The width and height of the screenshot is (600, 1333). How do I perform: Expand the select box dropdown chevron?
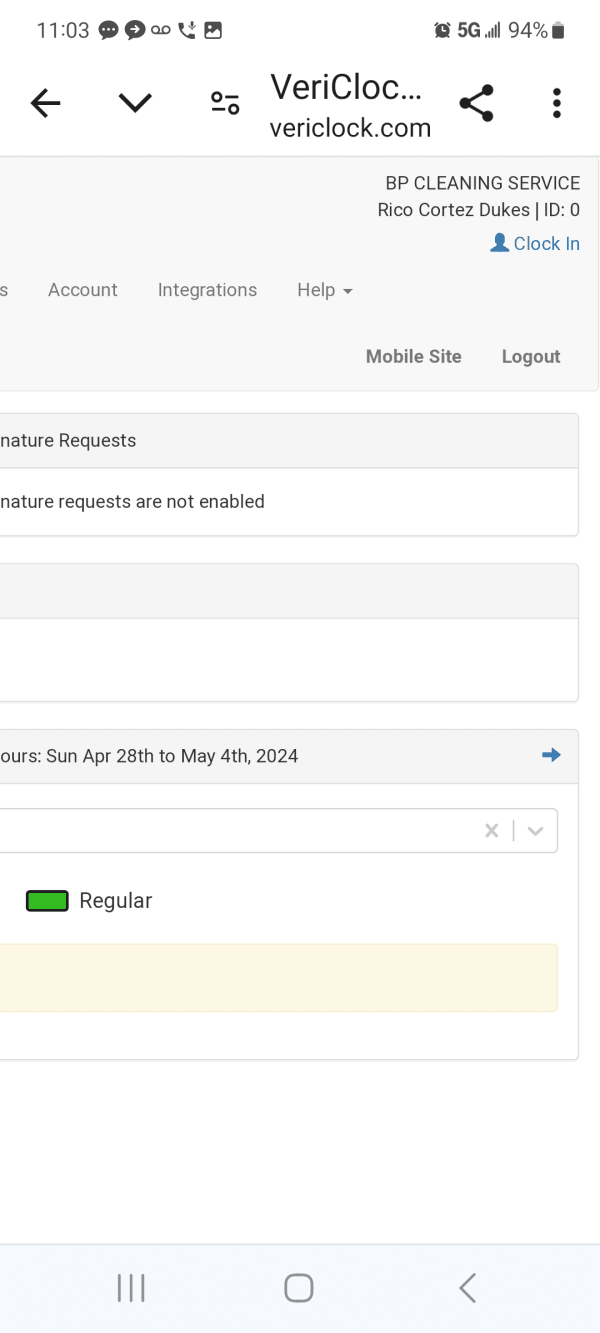click(535, 830)
